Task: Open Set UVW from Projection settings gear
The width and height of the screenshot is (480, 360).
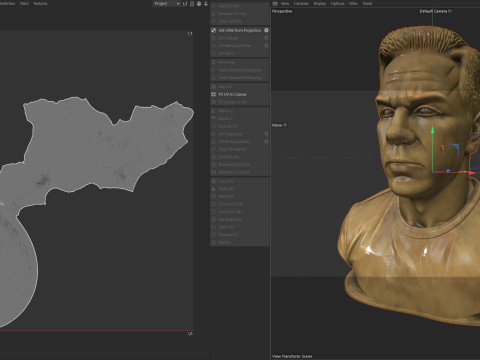Action: point(266,30)
